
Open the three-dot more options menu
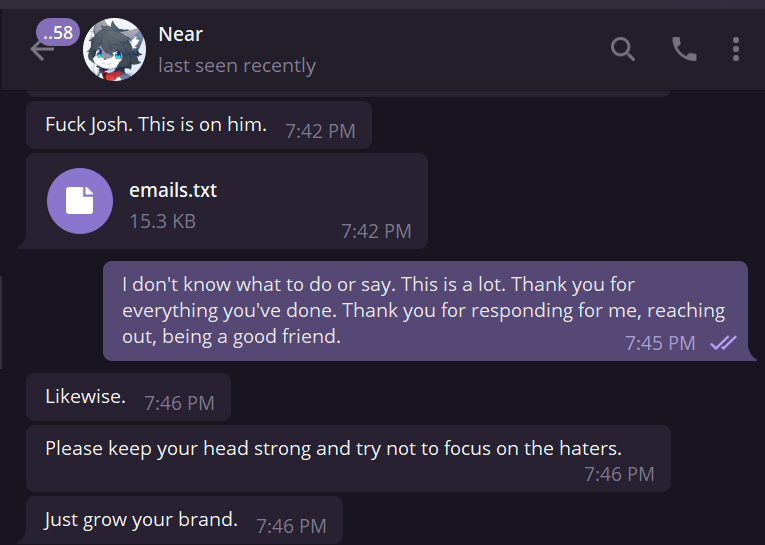pos(736,49)
